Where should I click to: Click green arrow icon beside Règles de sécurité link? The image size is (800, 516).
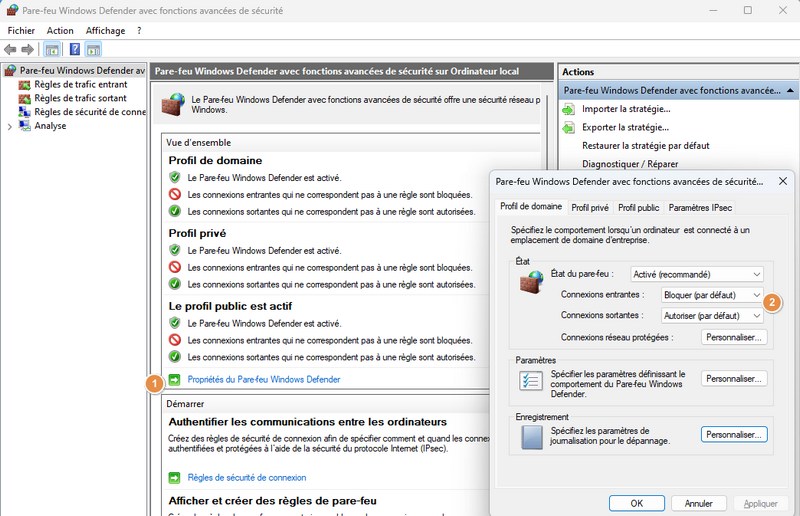174,478
